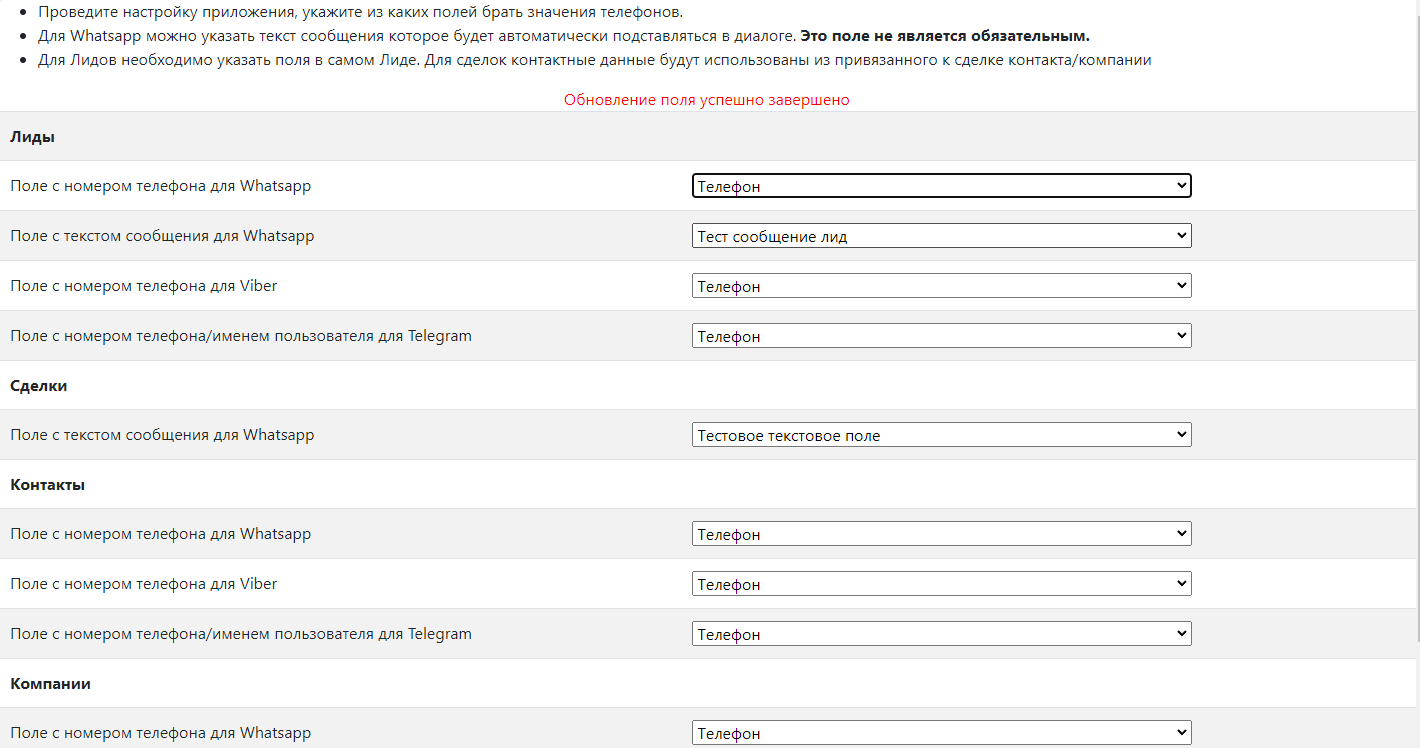Screen dimensions: 1420x748
Task: Click the 'Контакты' section header
Action: (47, 485)
